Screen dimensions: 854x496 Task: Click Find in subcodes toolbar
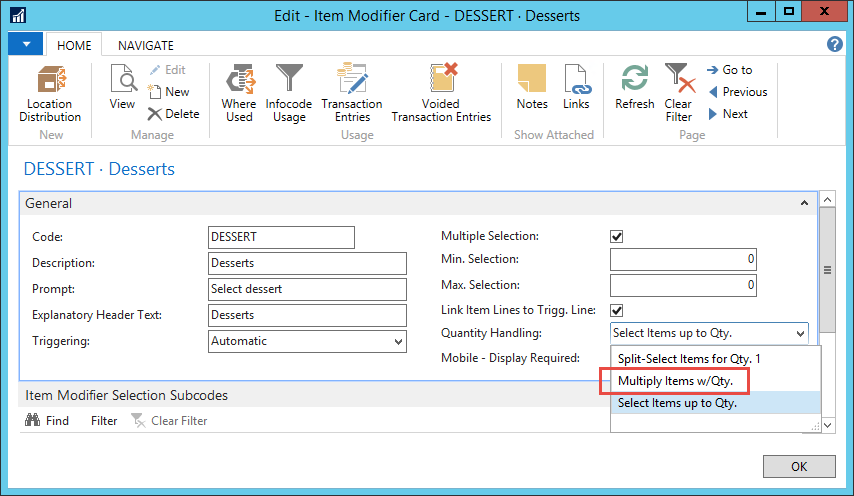47,421
